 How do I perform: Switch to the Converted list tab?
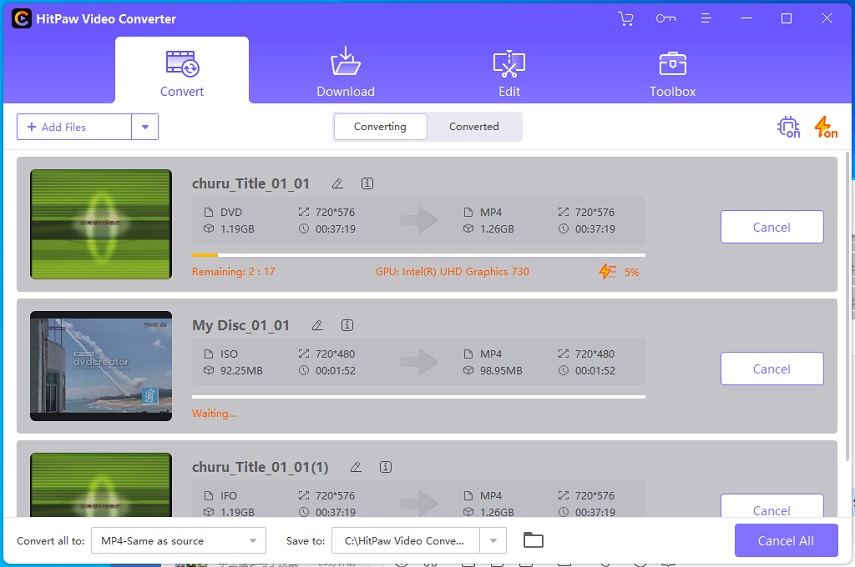click(474, 126)
